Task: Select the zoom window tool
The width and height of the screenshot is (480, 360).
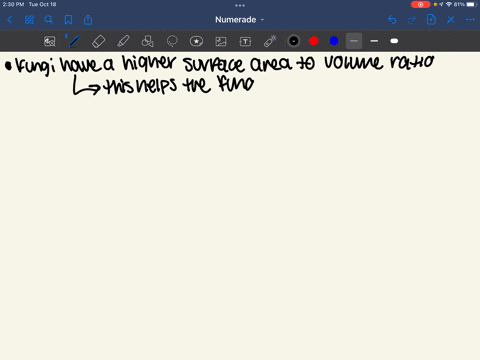Action: 50,41
